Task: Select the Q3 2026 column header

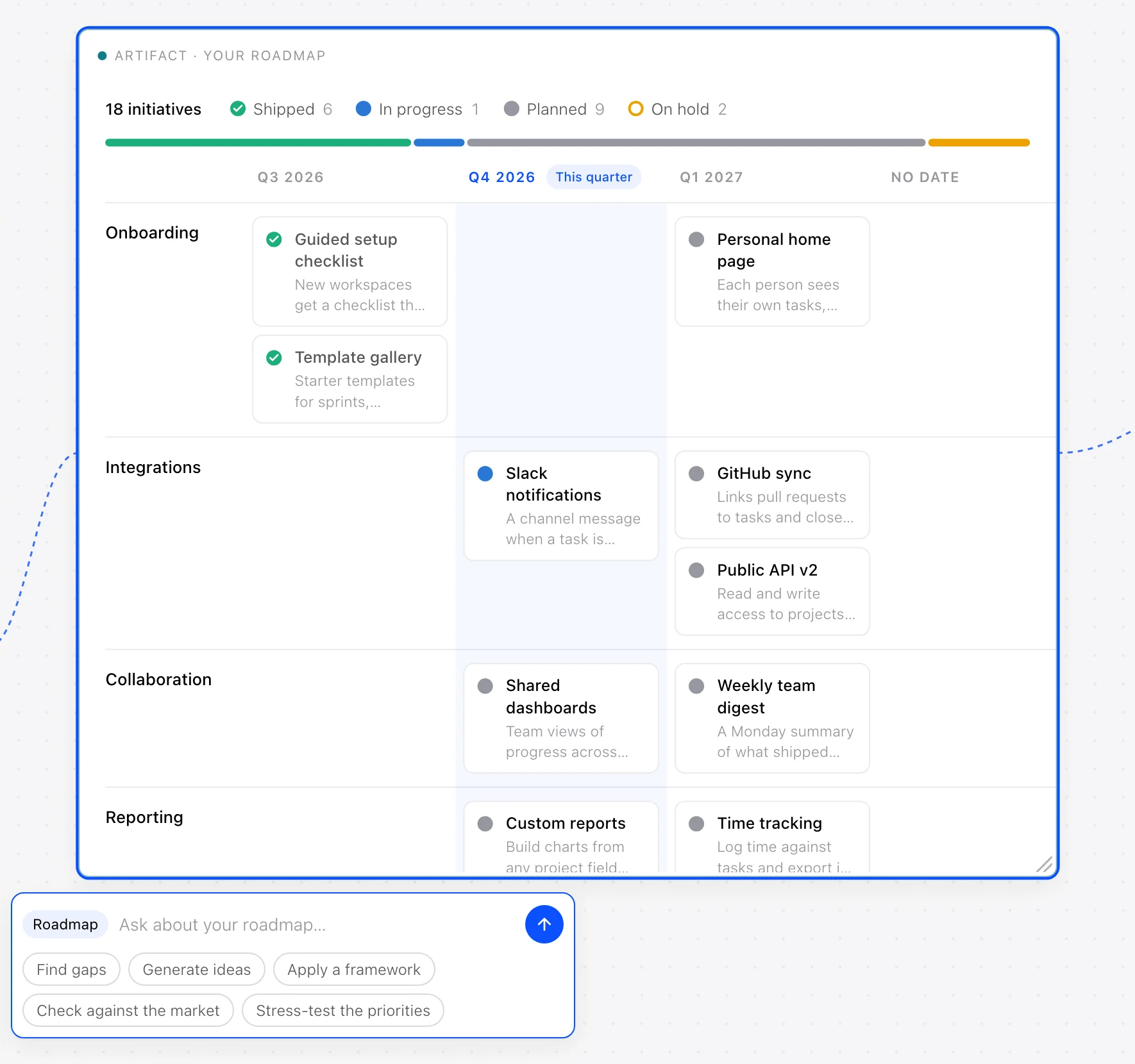Action: click(290, 178)
